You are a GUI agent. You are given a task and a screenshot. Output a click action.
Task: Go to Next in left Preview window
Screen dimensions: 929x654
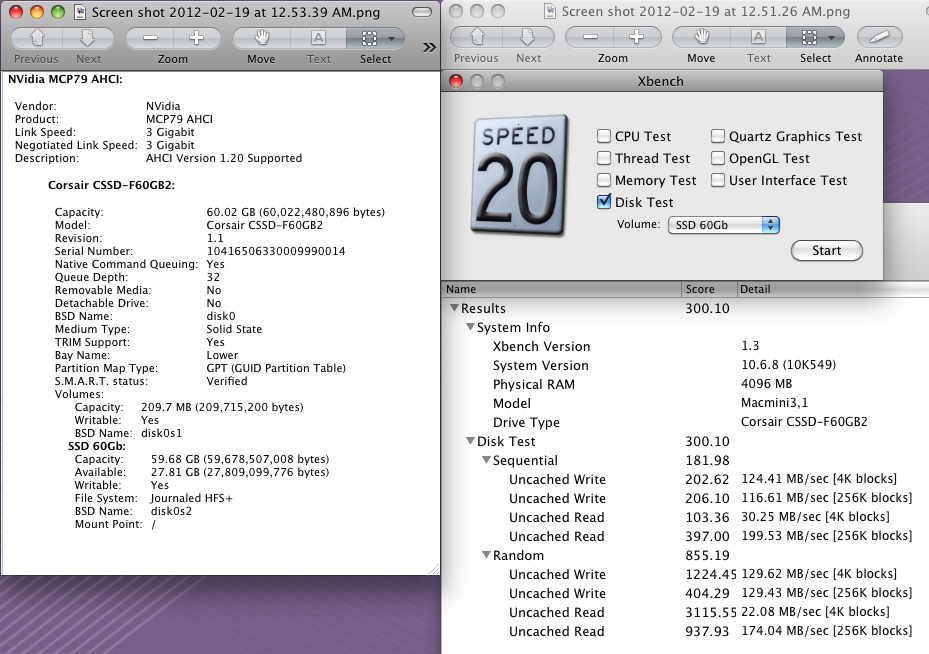pyautogui.click(x=88, y=39)
